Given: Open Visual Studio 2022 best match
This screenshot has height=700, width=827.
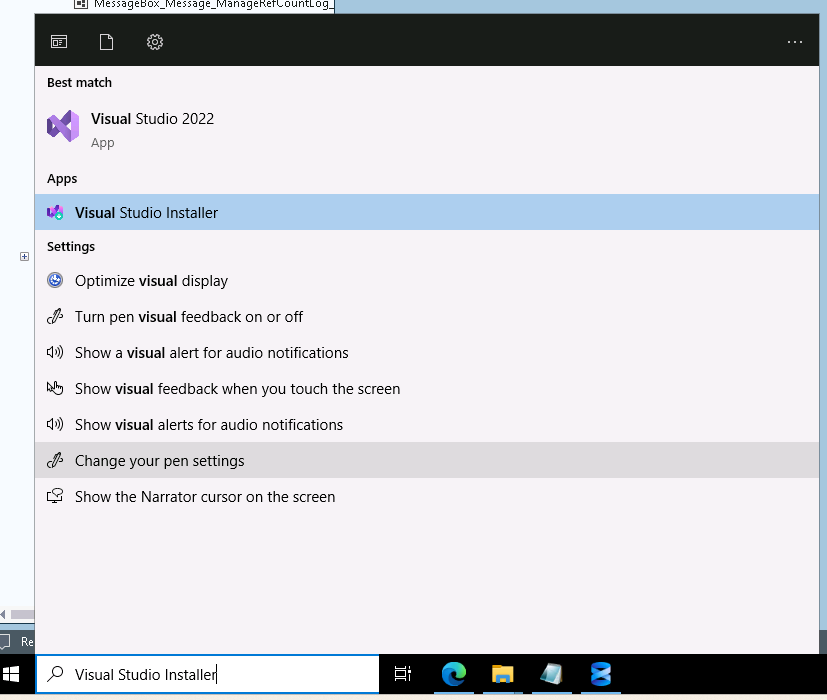Looking at the screenshot, I should (427, 129).
